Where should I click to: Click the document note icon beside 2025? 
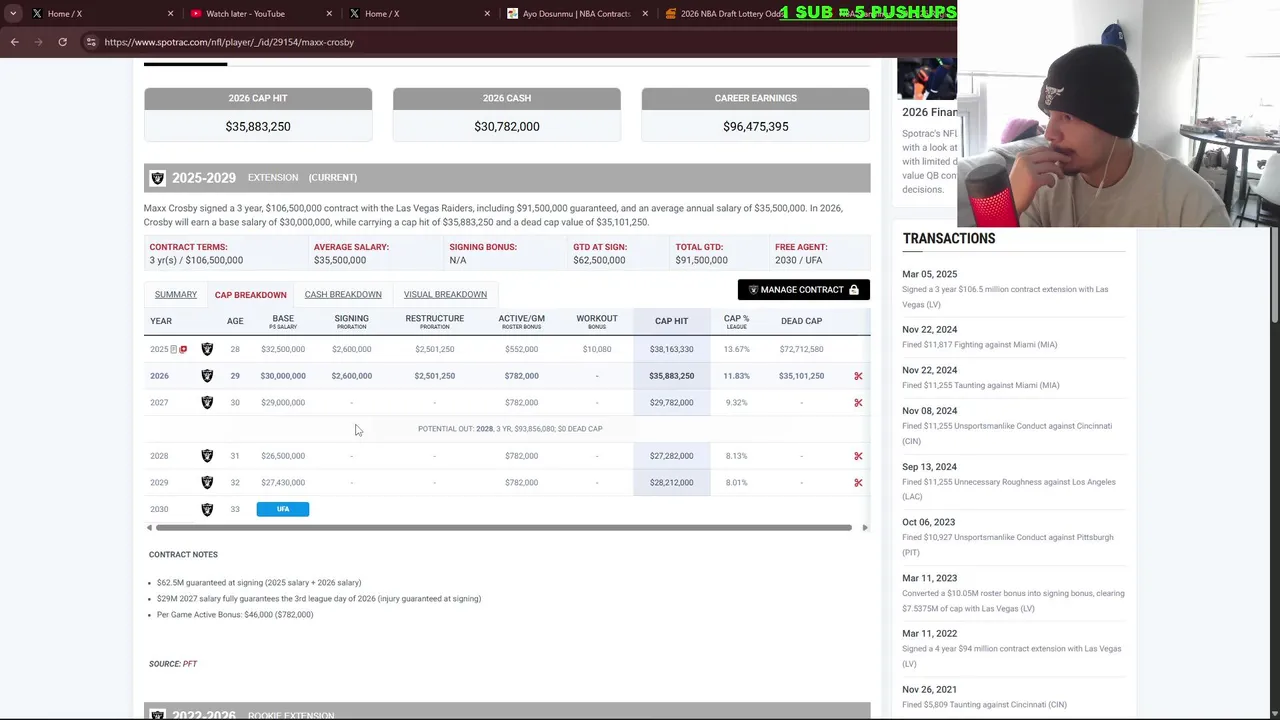click(x=174, y=349)
